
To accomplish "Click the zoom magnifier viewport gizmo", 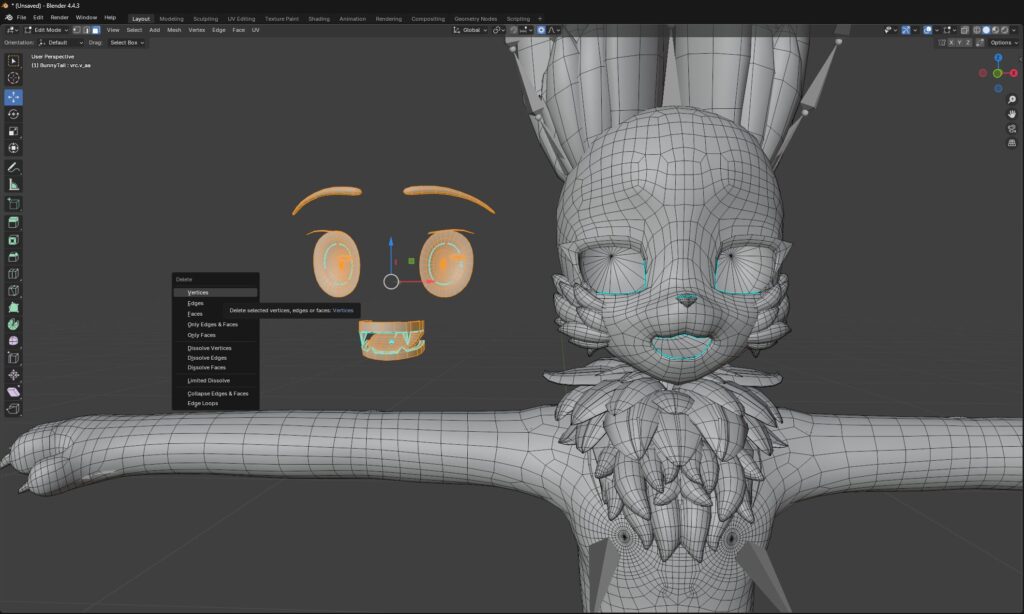I will (1011, 101).
